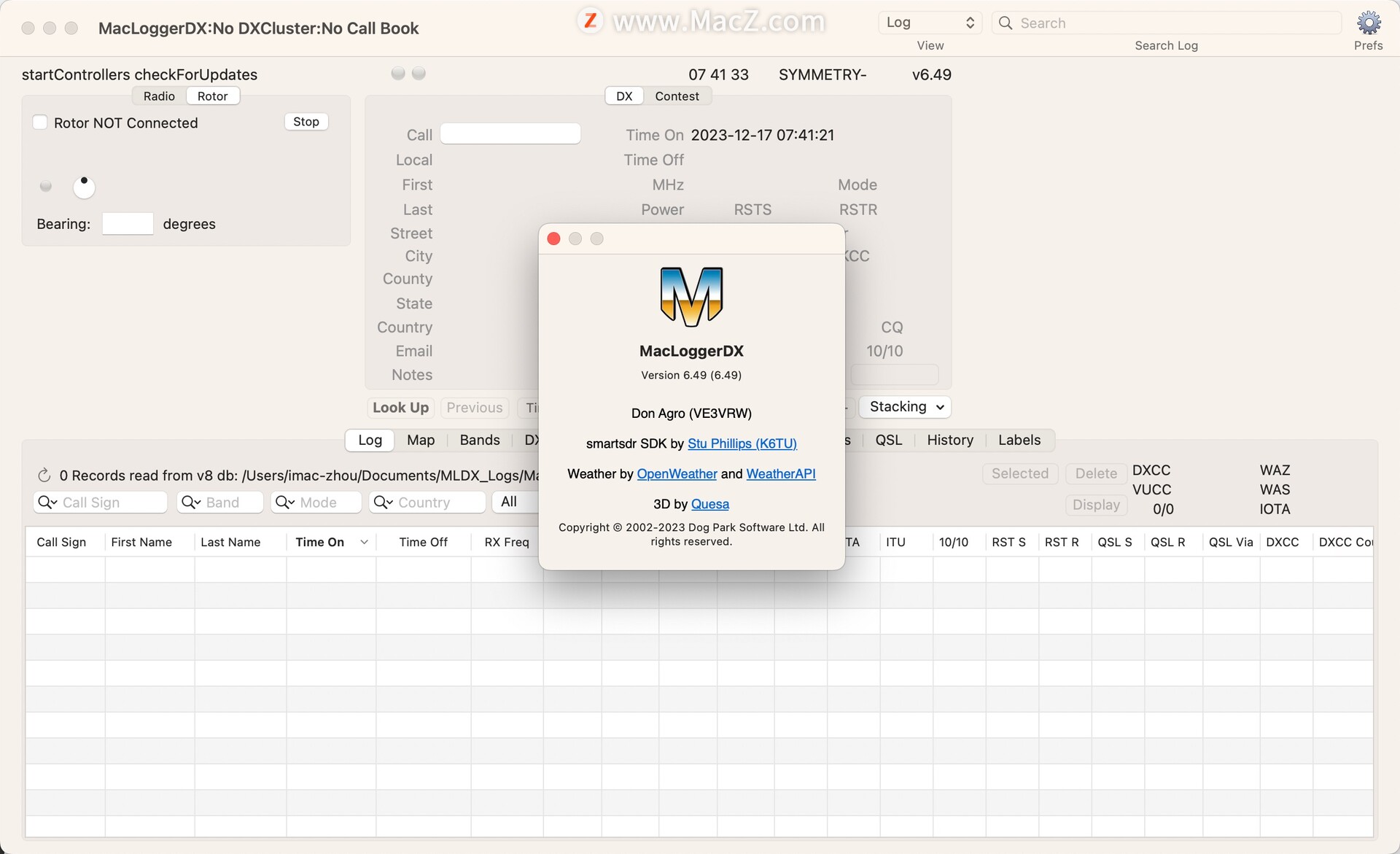Switch to Contest tab
The width and height of the screenshot is (1400, 854).
tap(677, 96)
